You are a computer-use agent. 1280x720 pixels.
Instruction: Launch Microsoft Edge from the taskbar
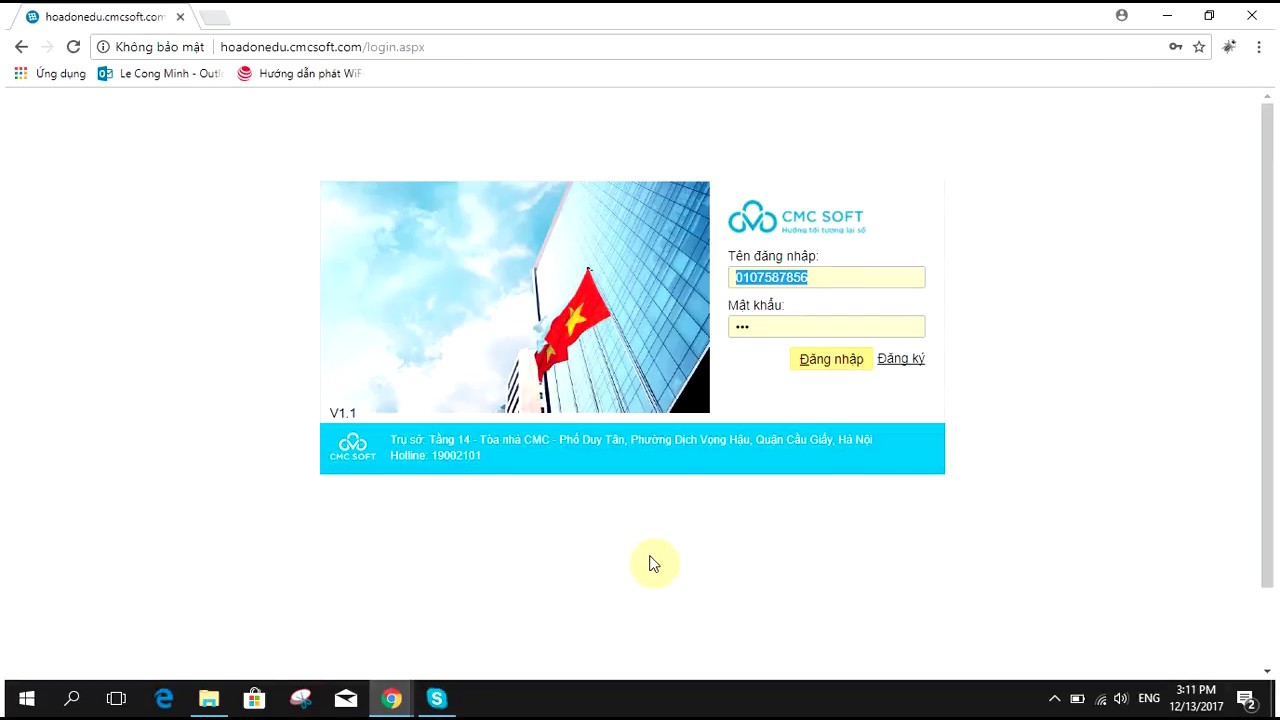tap(164, 699)
